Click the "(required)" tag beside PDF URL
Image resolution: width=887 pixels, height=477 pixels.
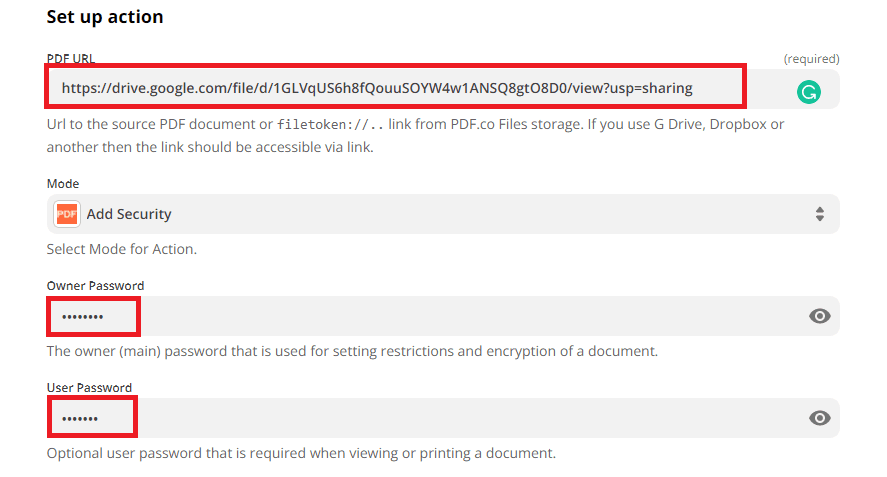click(x=811, y=59)
